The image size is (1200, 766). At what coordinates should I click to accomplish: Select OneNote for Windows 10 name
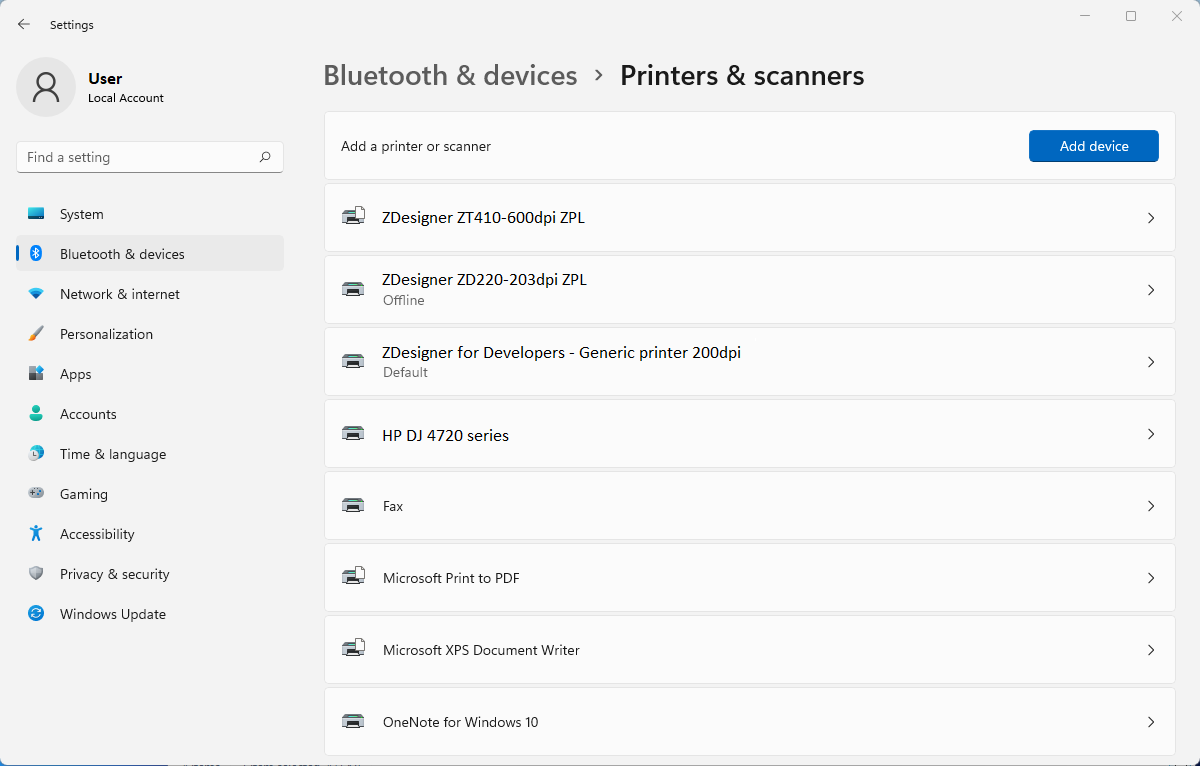point(460,722)
